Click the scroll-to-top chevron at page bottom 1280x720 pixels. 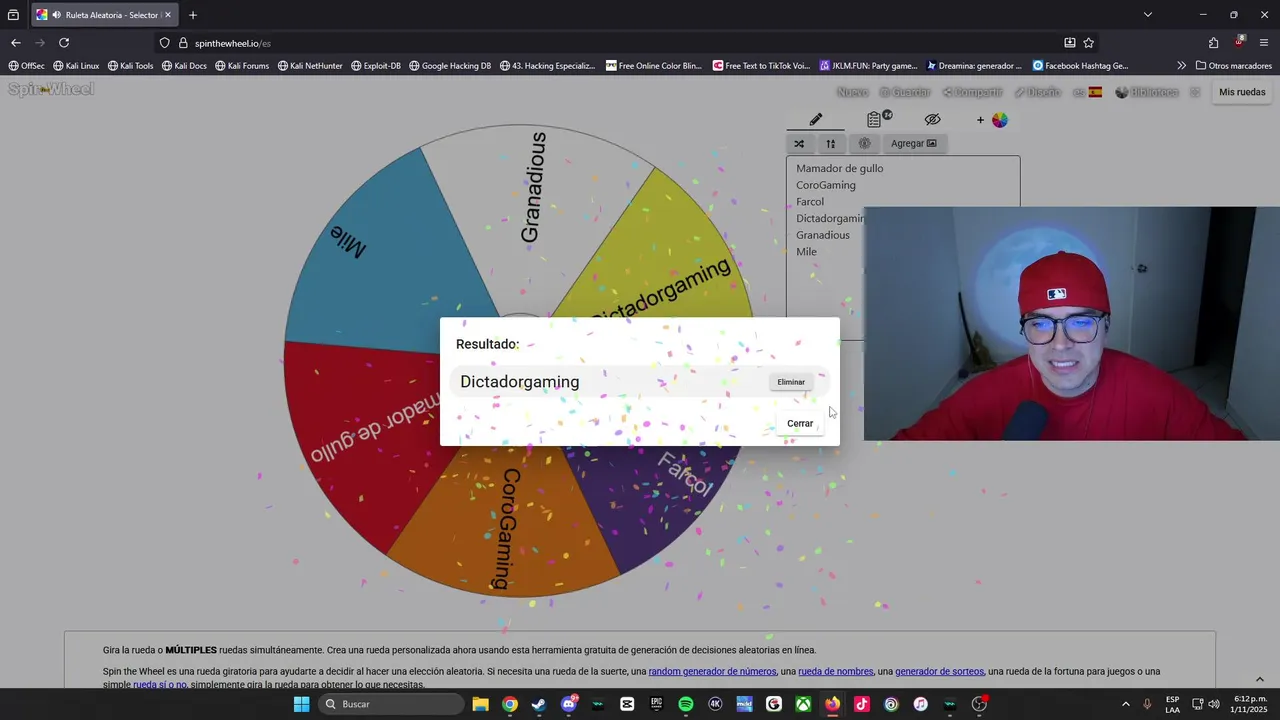1259,679
